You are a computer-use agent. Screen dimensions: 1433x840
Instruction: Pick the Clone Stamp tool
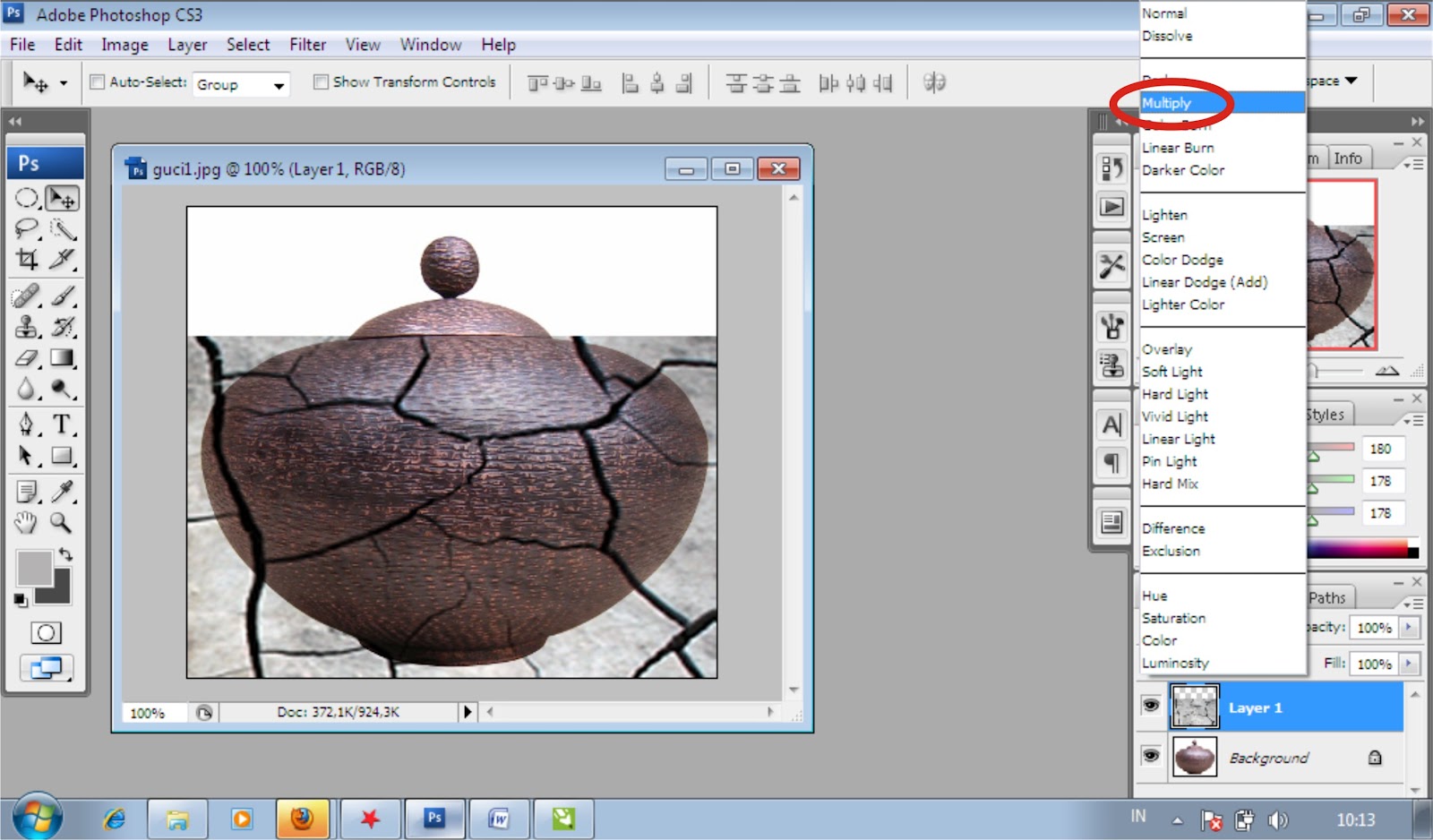[27, 327]
